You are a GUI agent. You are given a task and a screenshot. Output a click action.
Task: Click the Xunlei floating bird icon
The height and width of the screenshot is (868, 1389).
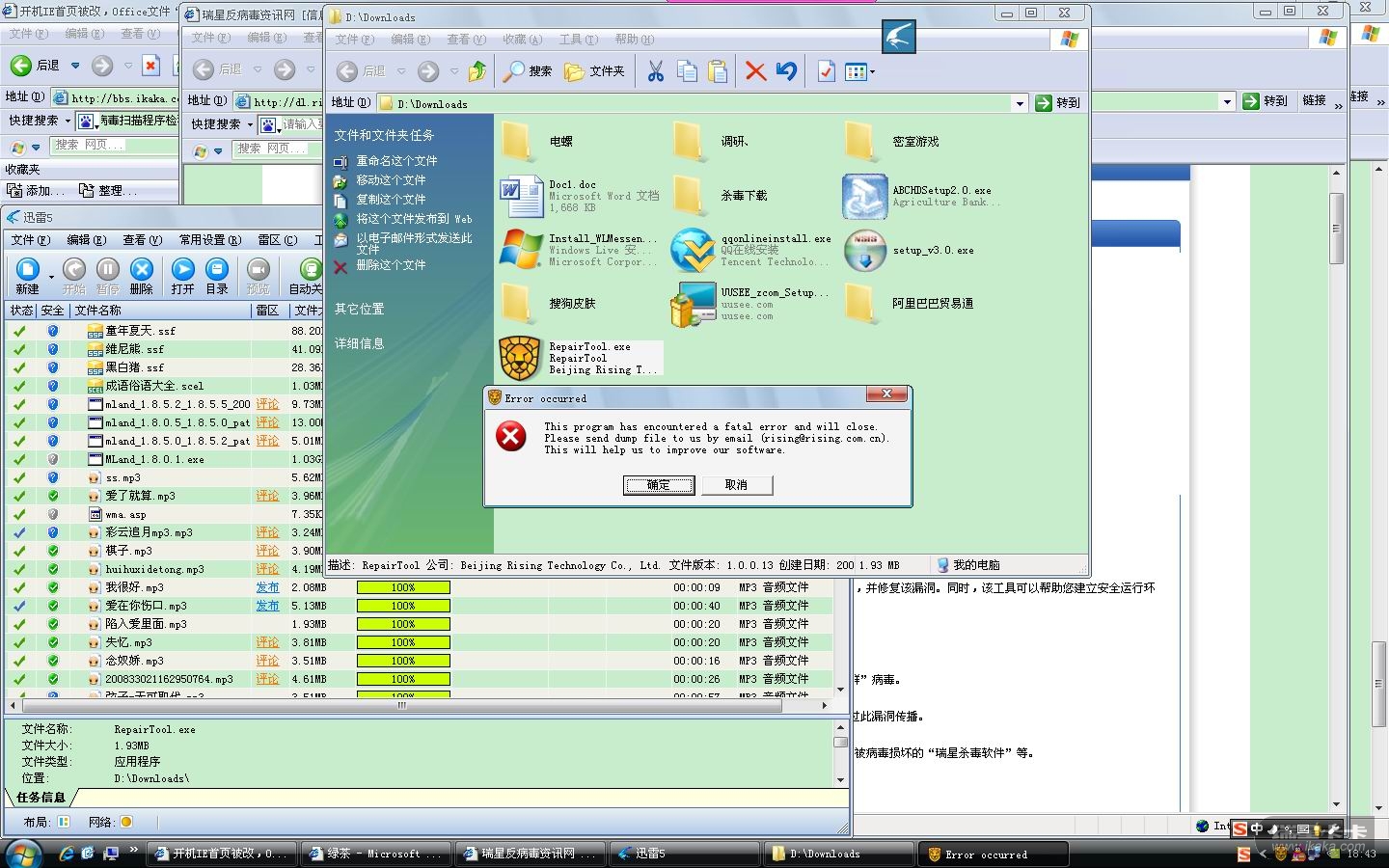898,37
